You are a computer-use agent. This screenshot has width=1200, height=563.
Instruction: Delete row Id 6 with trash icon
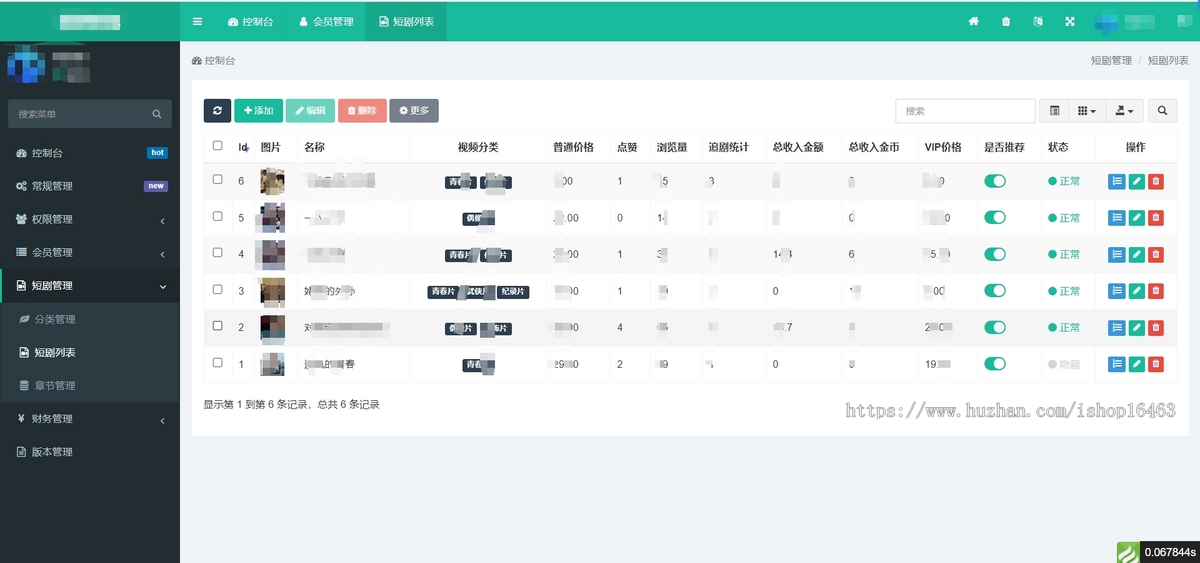[1156, 181]
